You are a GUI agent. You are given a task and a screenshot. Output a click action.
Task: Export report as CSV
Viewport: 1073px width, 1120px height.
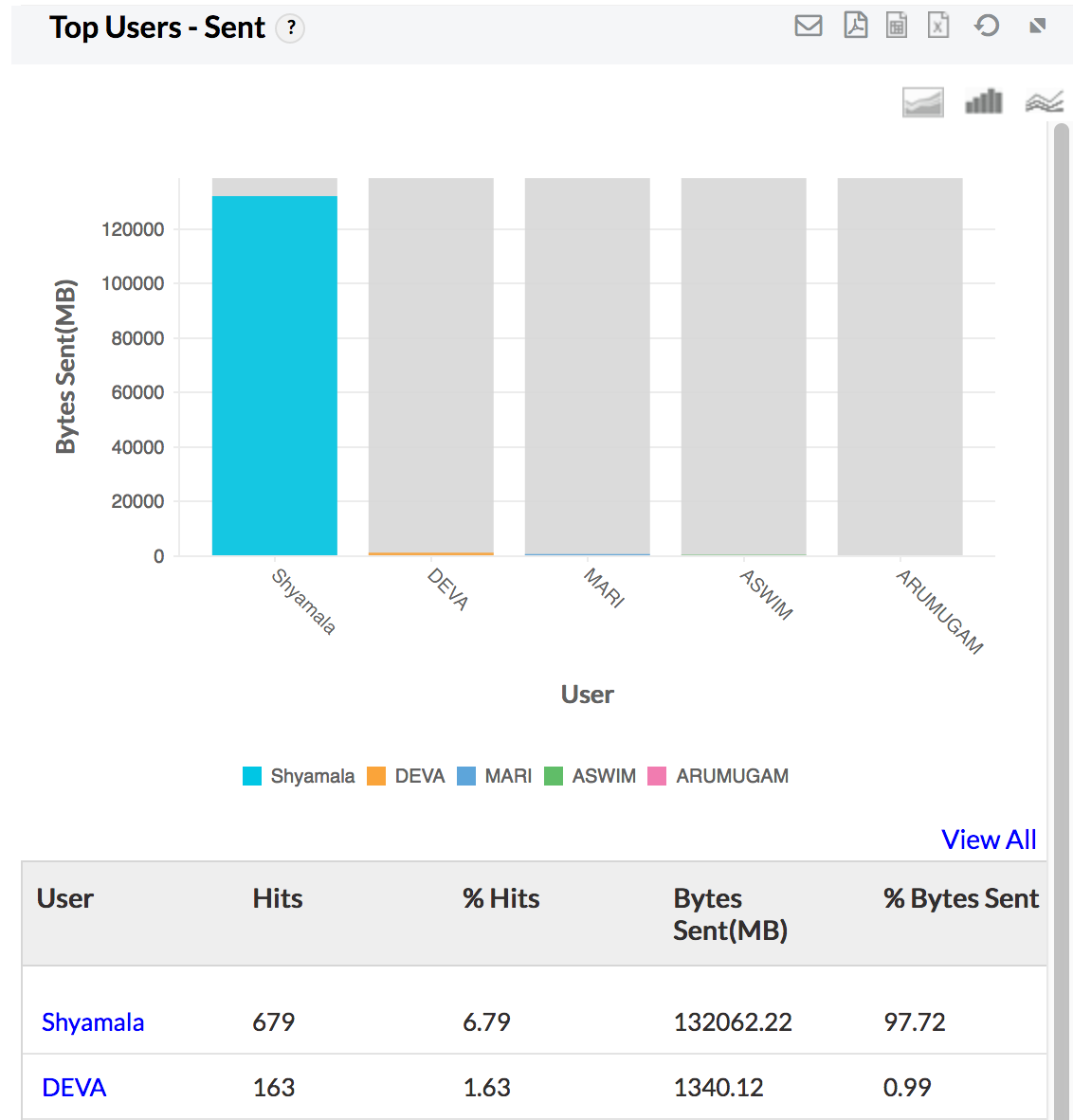(897, 26)
